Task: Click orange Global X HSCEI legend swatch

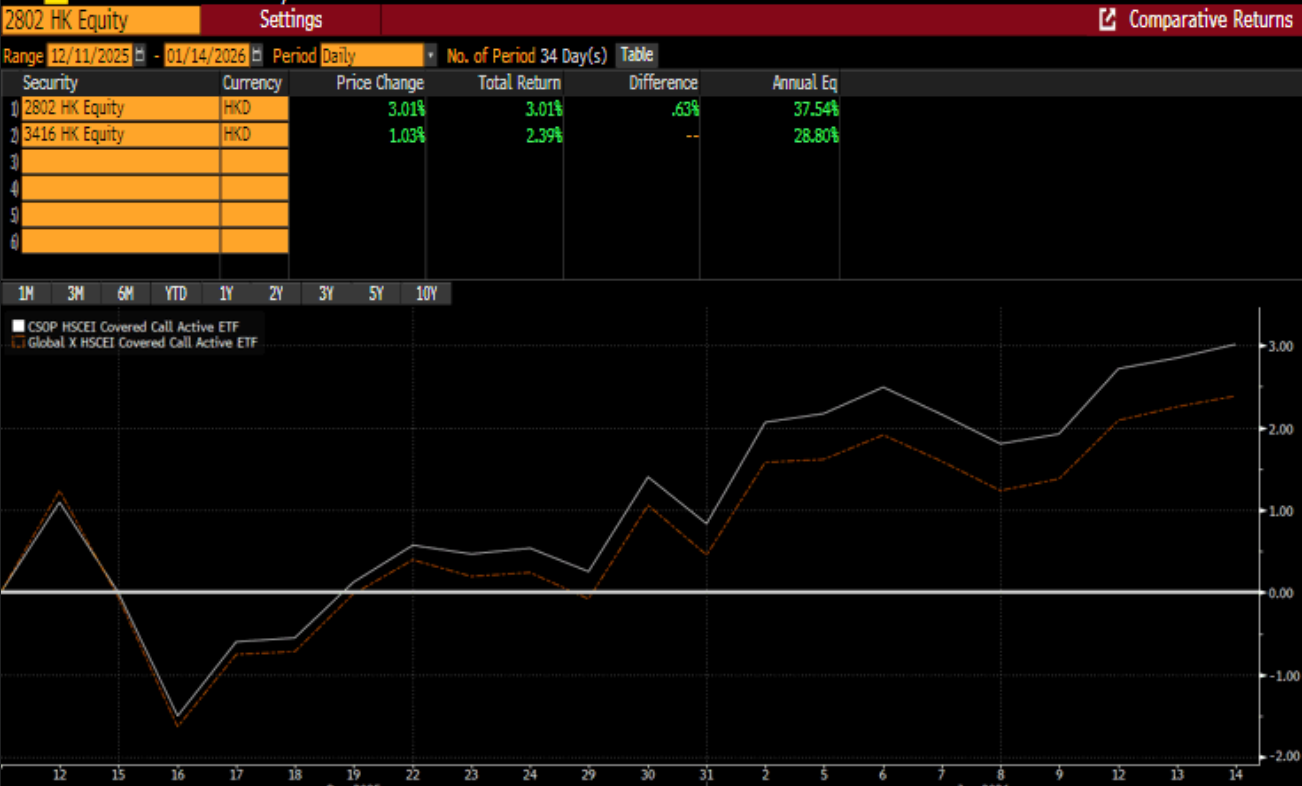Action: 17,343
